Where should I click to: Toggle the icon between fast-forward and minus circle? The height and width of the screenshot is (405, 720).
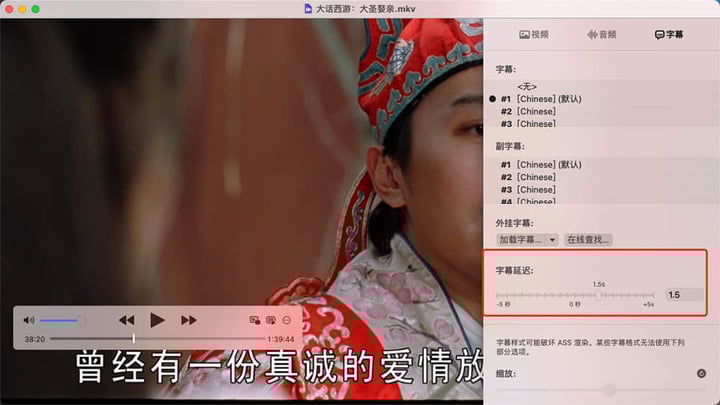[x=271, y=320]
